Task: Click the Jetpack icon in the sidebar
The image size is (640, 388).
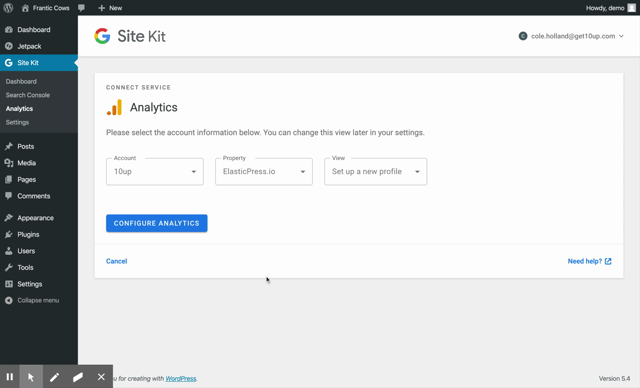Action: tap(9, 47)
